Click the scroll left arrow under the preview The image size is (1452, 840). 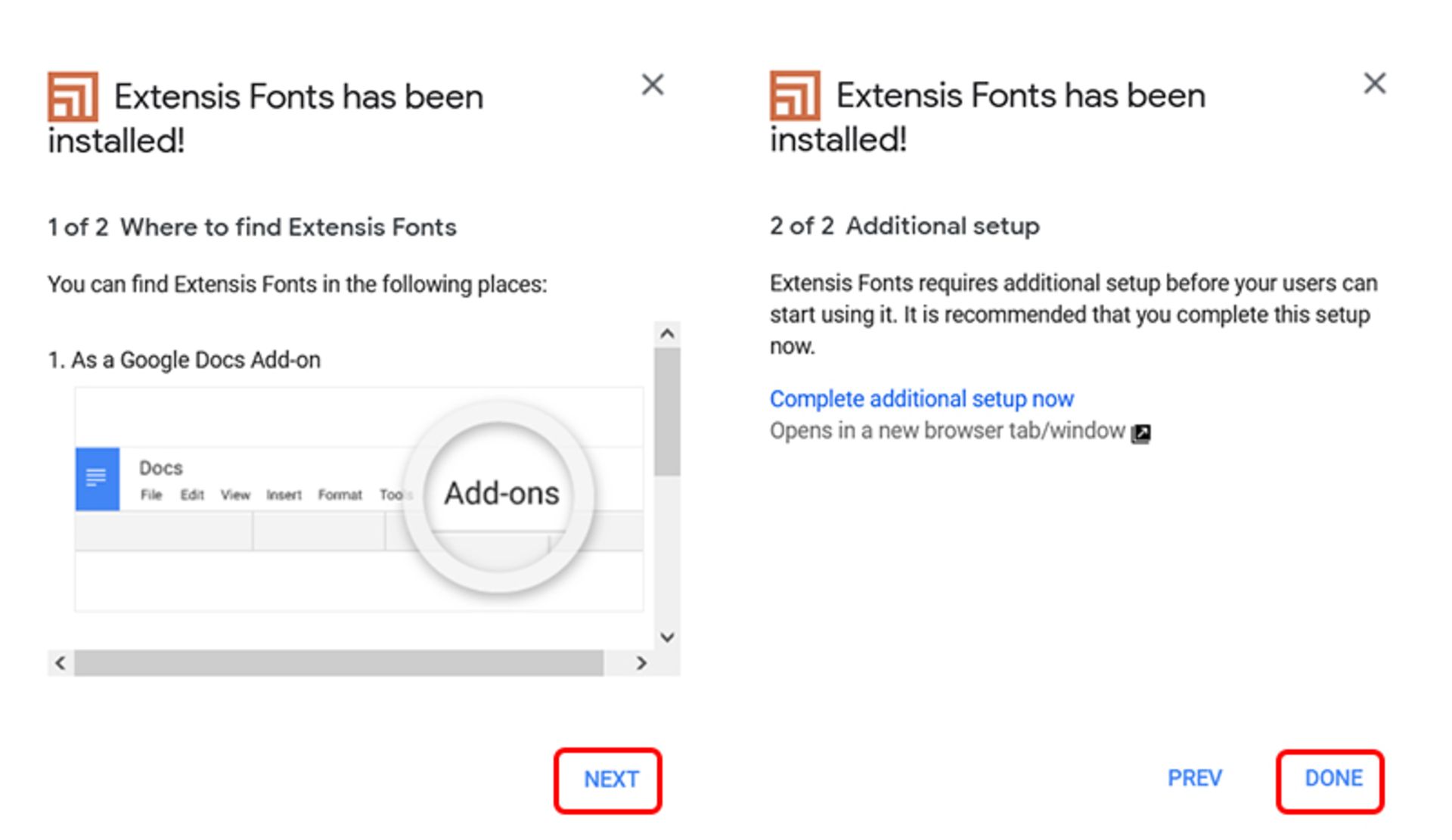coord(60,663)
